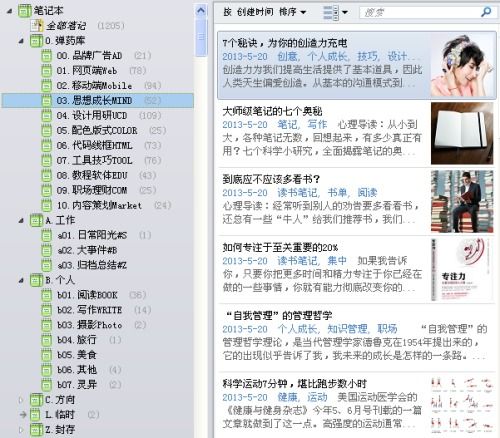
Task: Click the 01.网页端Web notebook icon
Action: 47,71
